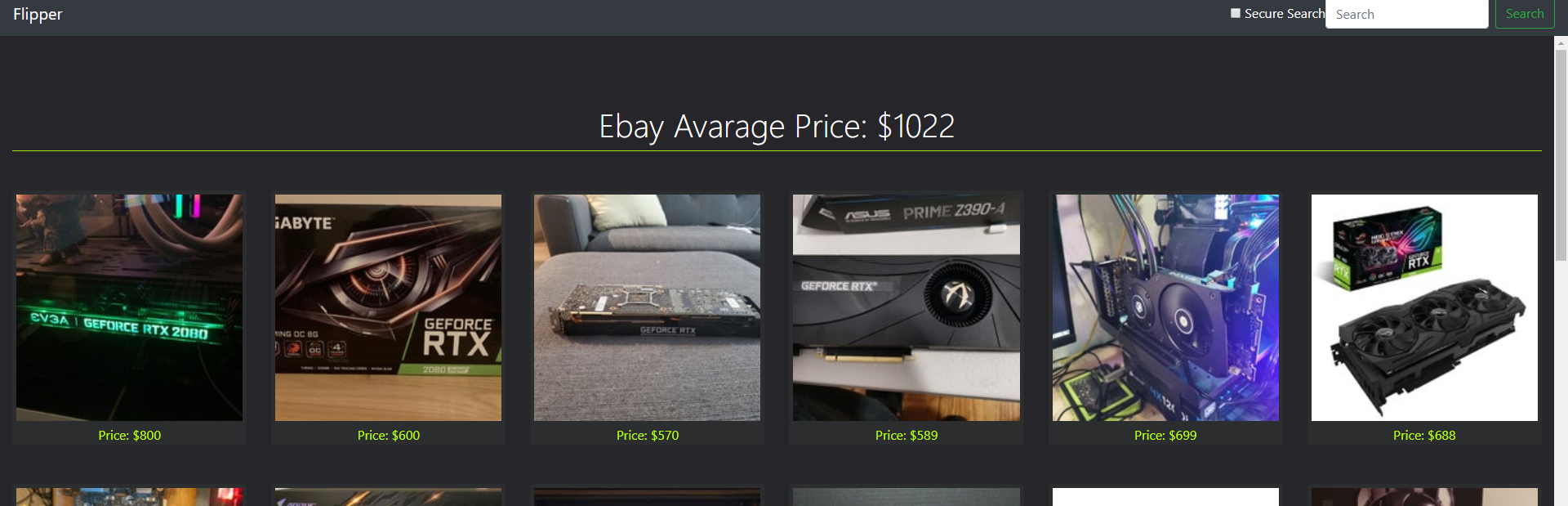Image resolution: width=1568 pixels, height=506 pixels.
Task: Click the Price: $800 label
Action: tap(129, 435)
